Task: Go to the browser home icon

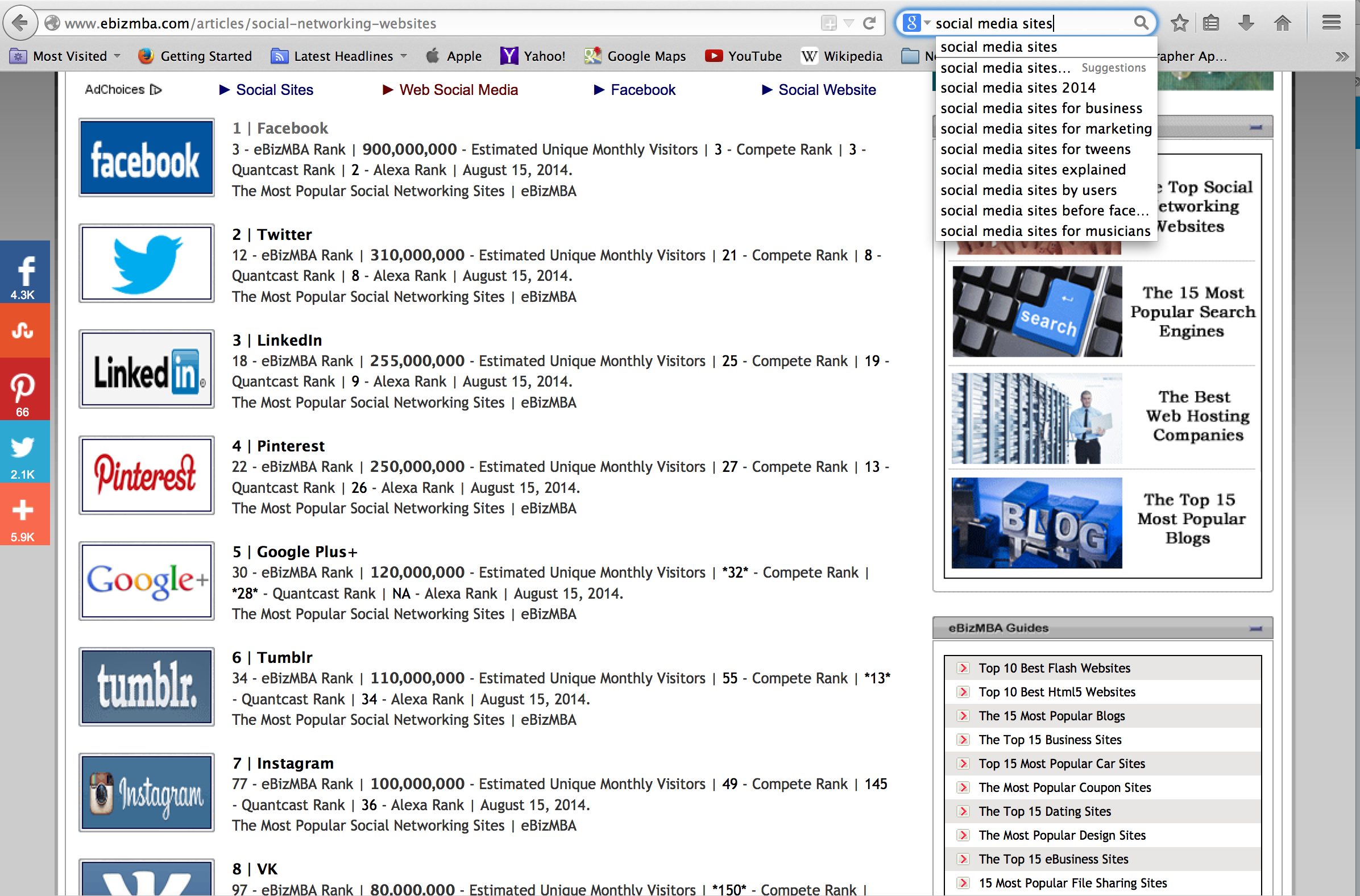Action: tap(1282, 23)
